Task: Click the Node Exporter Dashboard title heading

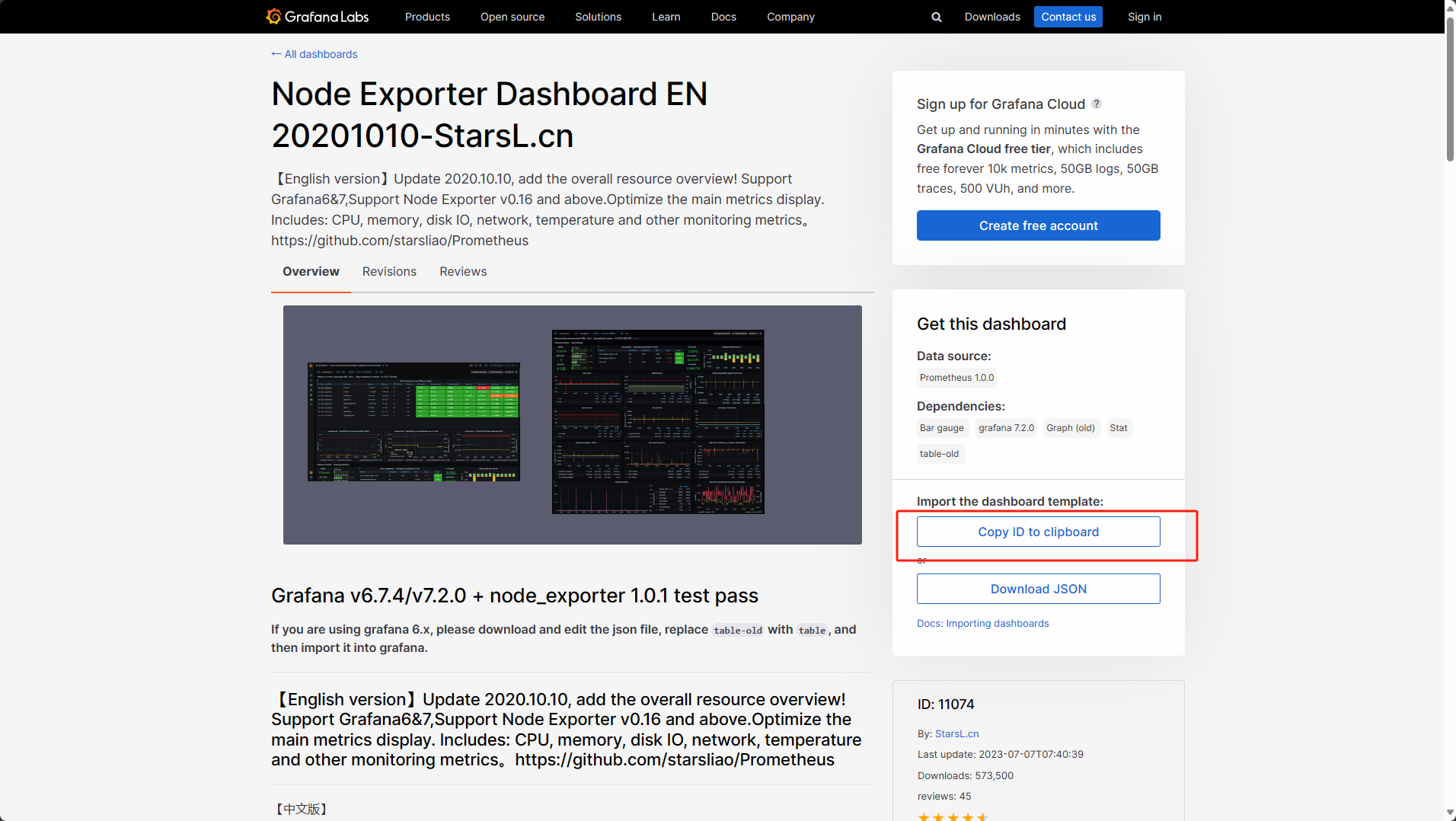Action: point(490,115)
